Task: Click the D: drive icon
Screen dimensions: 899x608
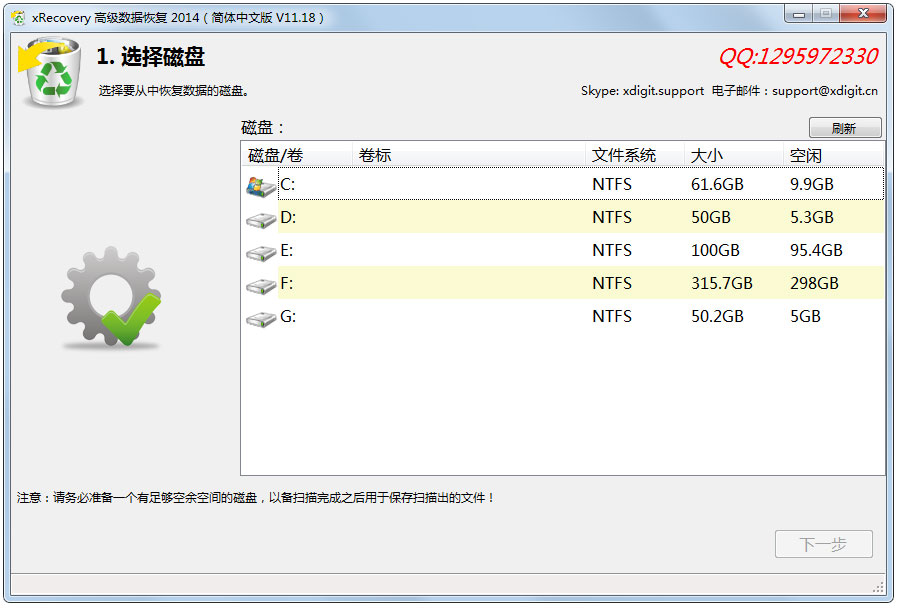Action: (x=261, y=220)
